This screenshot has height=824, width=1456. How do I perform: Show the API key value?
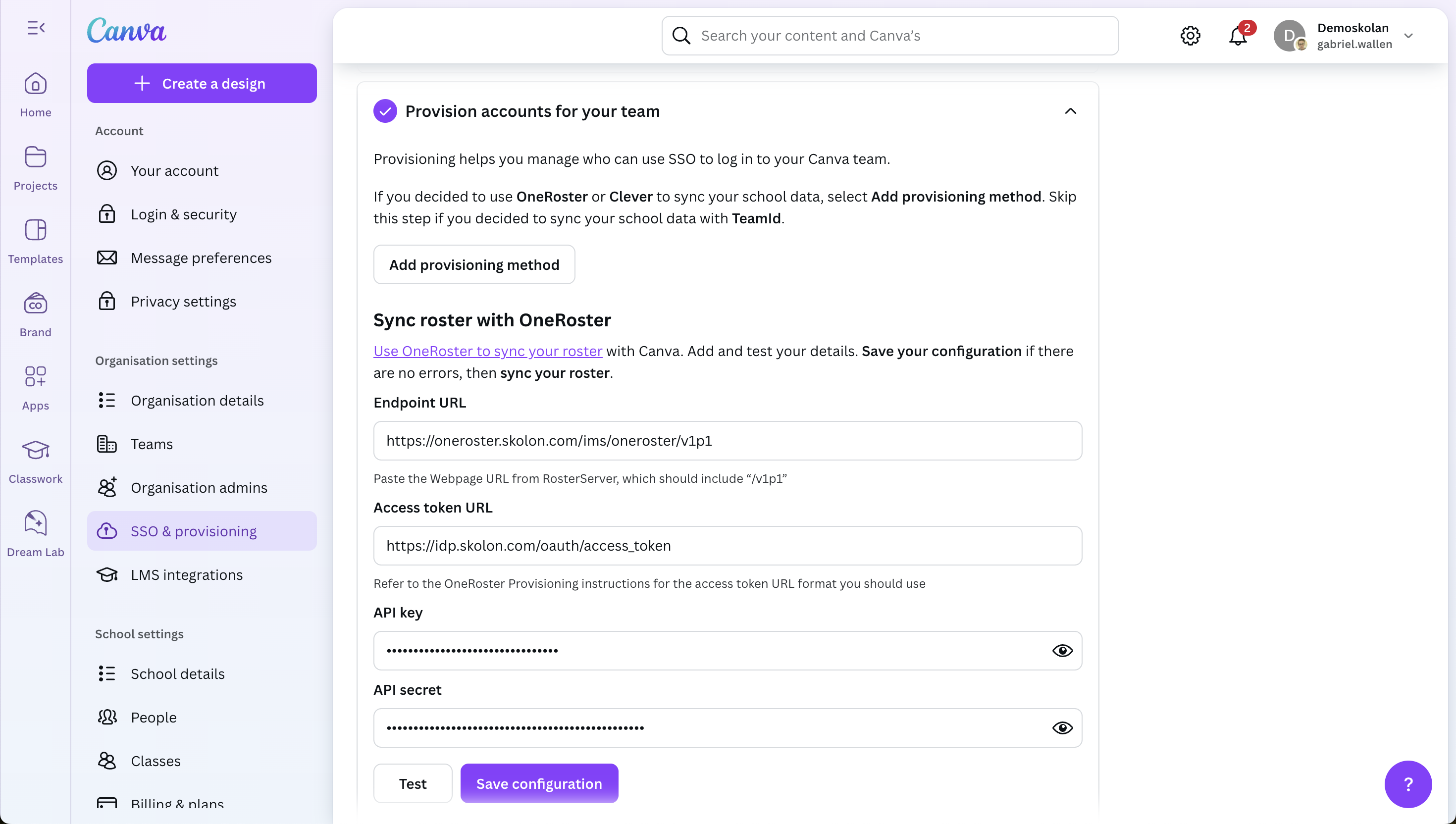[1062, 651]
